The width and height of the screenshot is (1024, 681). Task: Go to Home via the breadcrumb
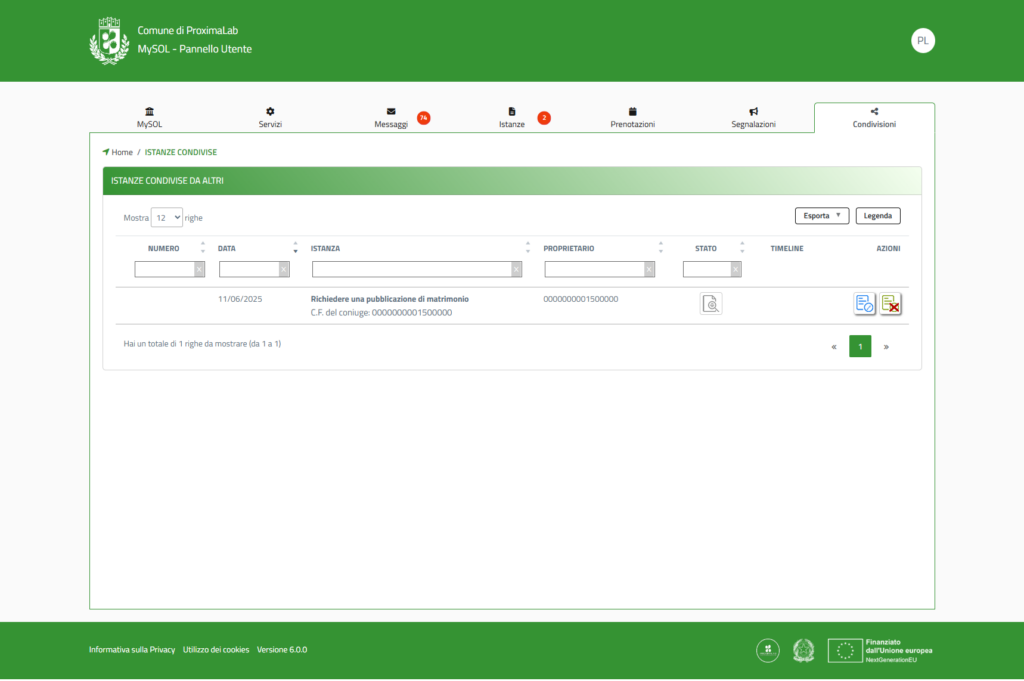point(122,152)
